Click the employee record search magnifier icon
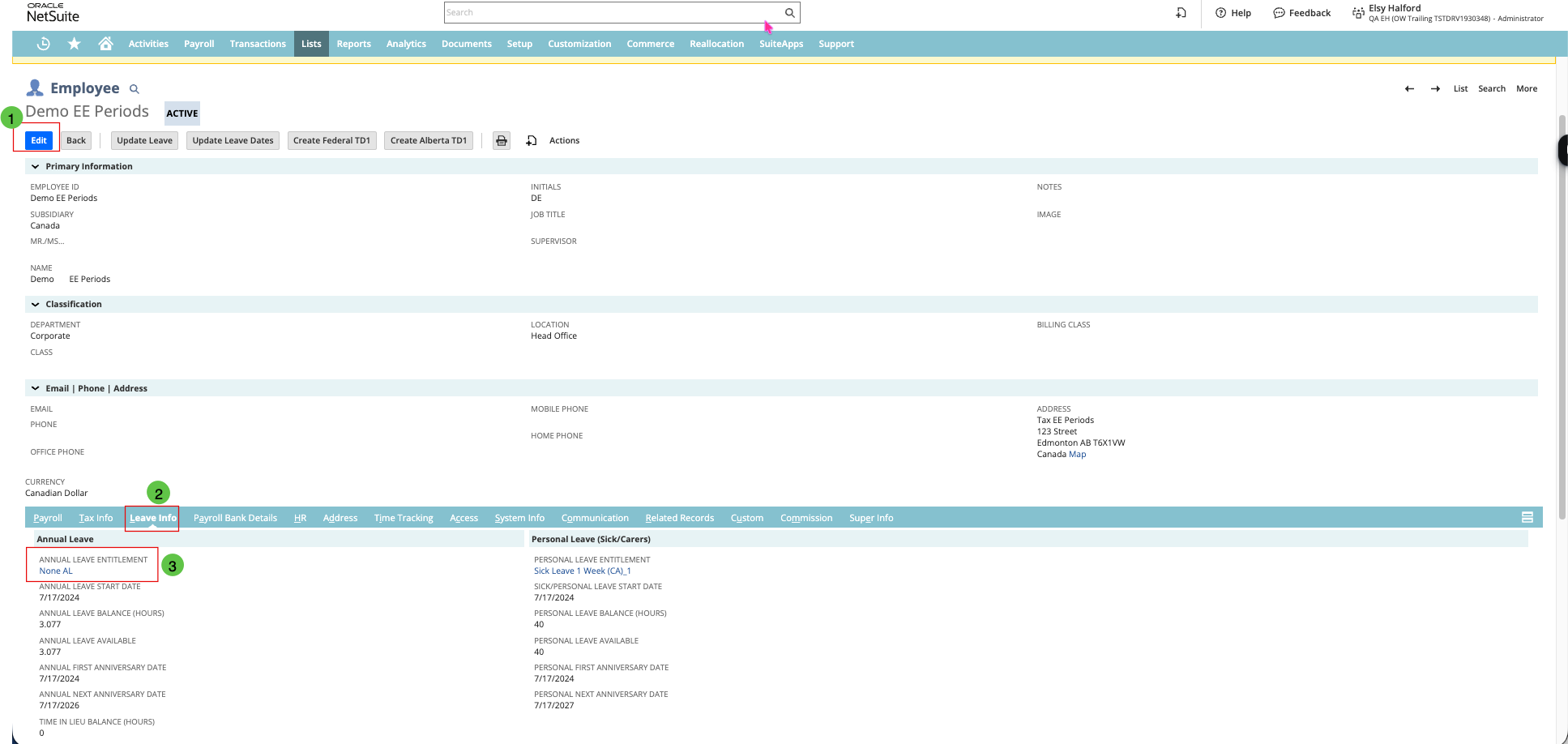Viewport: 1568px width, 744px height. (x=135, y=89)
